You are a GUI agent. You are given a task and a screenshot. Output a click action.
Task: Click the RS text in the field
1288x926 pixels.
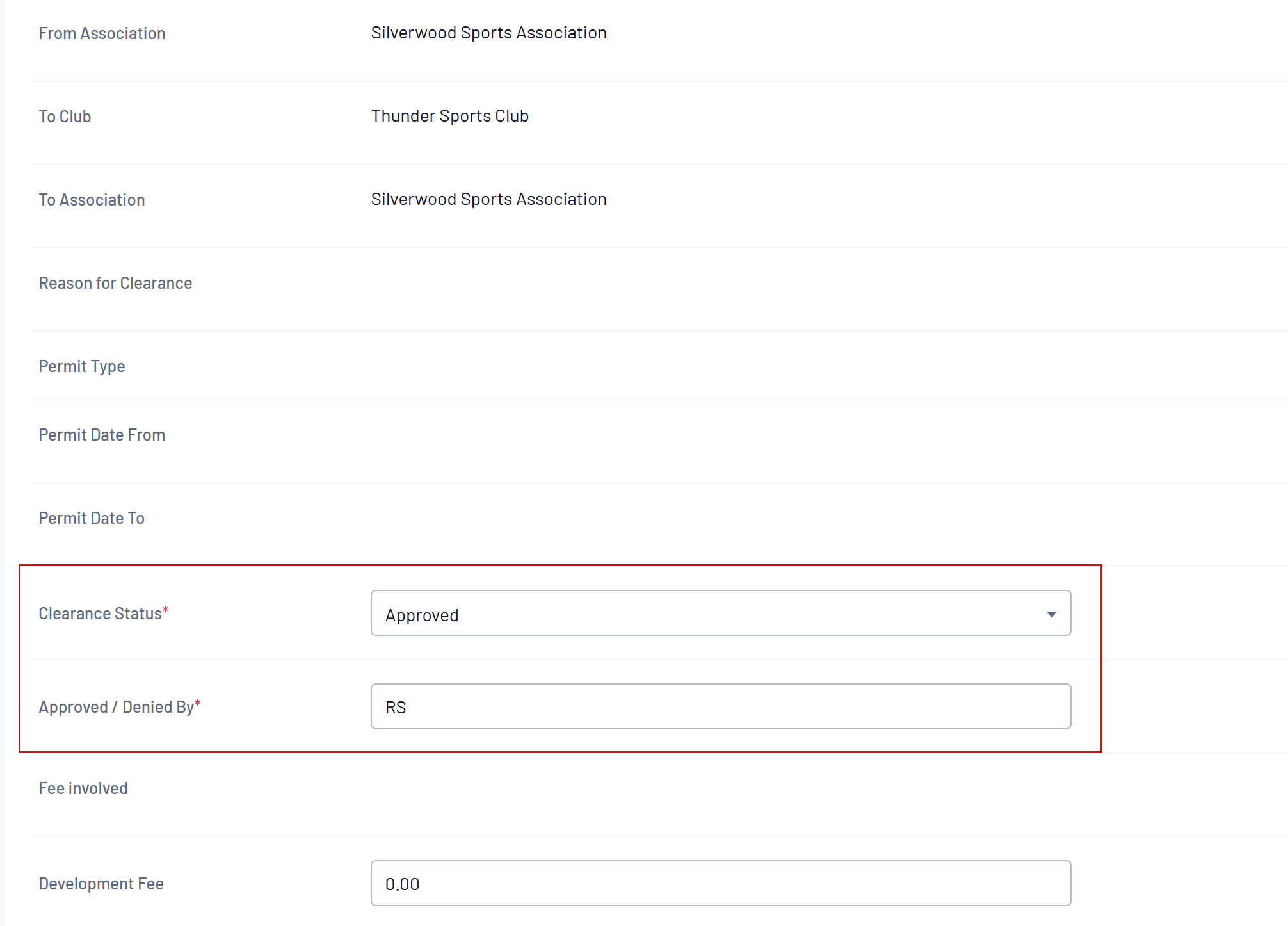(x=396, y=707)
